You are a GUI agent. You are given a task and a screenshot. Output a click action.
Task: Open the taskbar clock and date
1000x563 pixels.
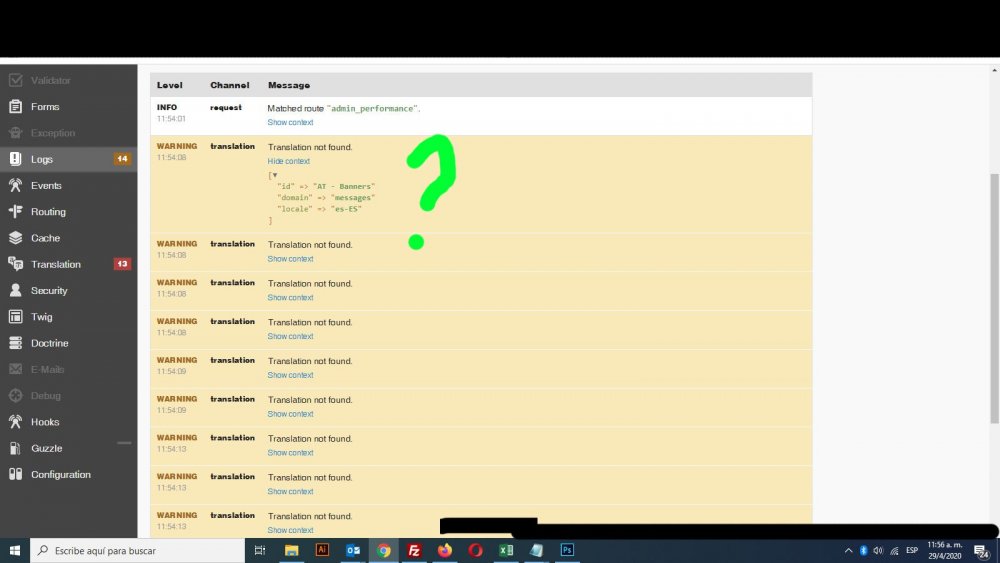point(945,550)
